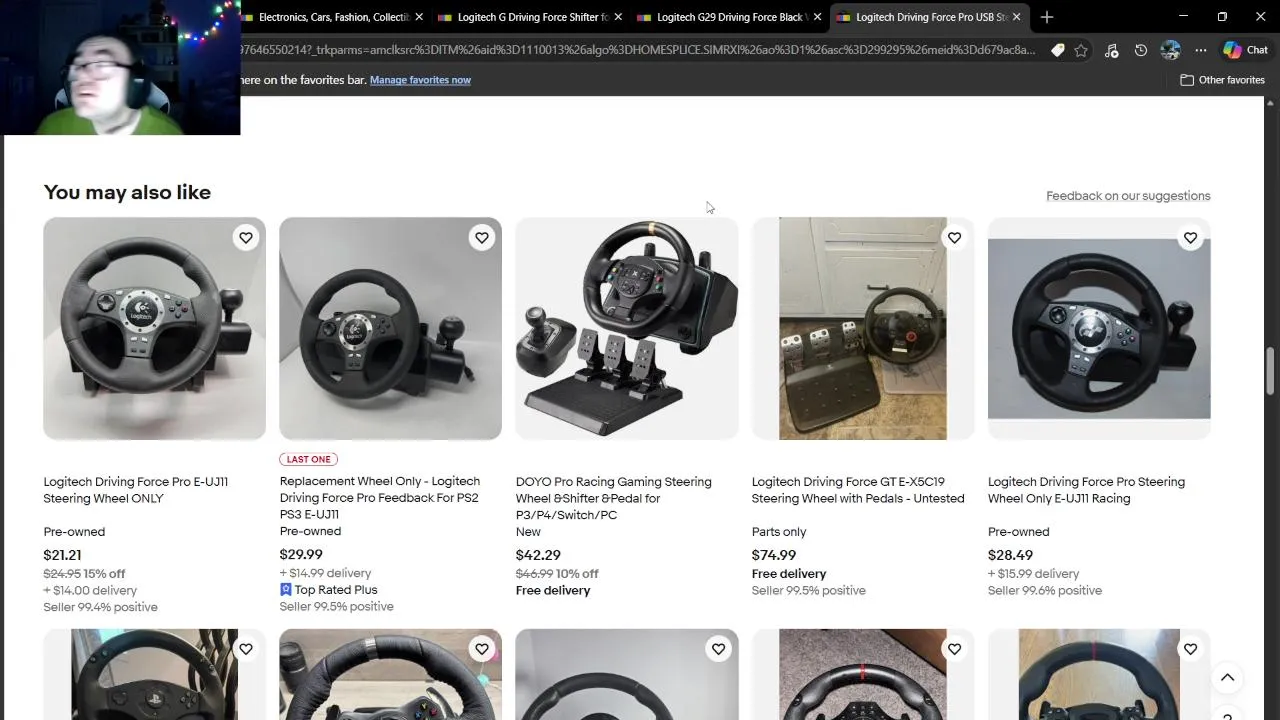1280x720 pixels.
Task: Open the browser history icon
Action: tap(1141, 50)
